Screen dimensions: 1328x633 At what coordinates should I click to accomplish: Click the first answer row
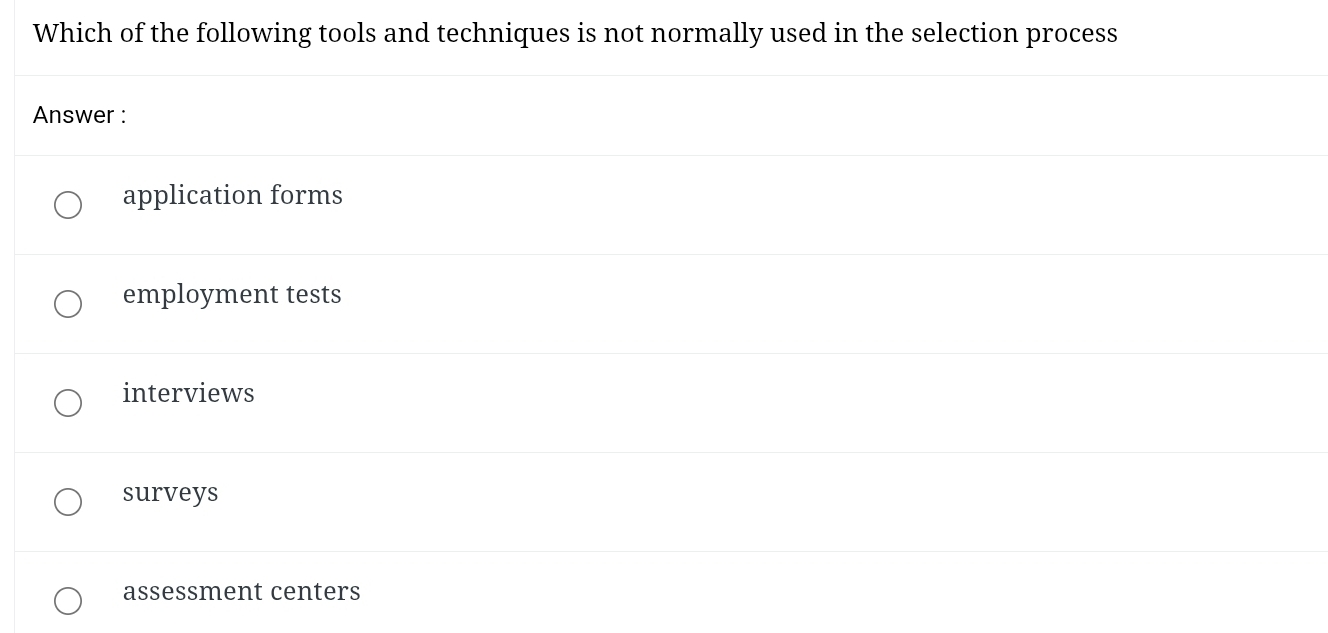(x=664, y=205)
